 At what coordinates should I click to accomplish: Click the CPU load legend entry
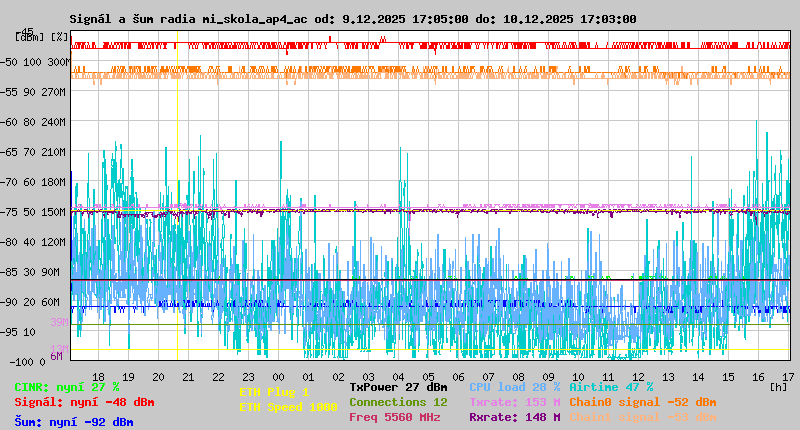coord(514,386)
